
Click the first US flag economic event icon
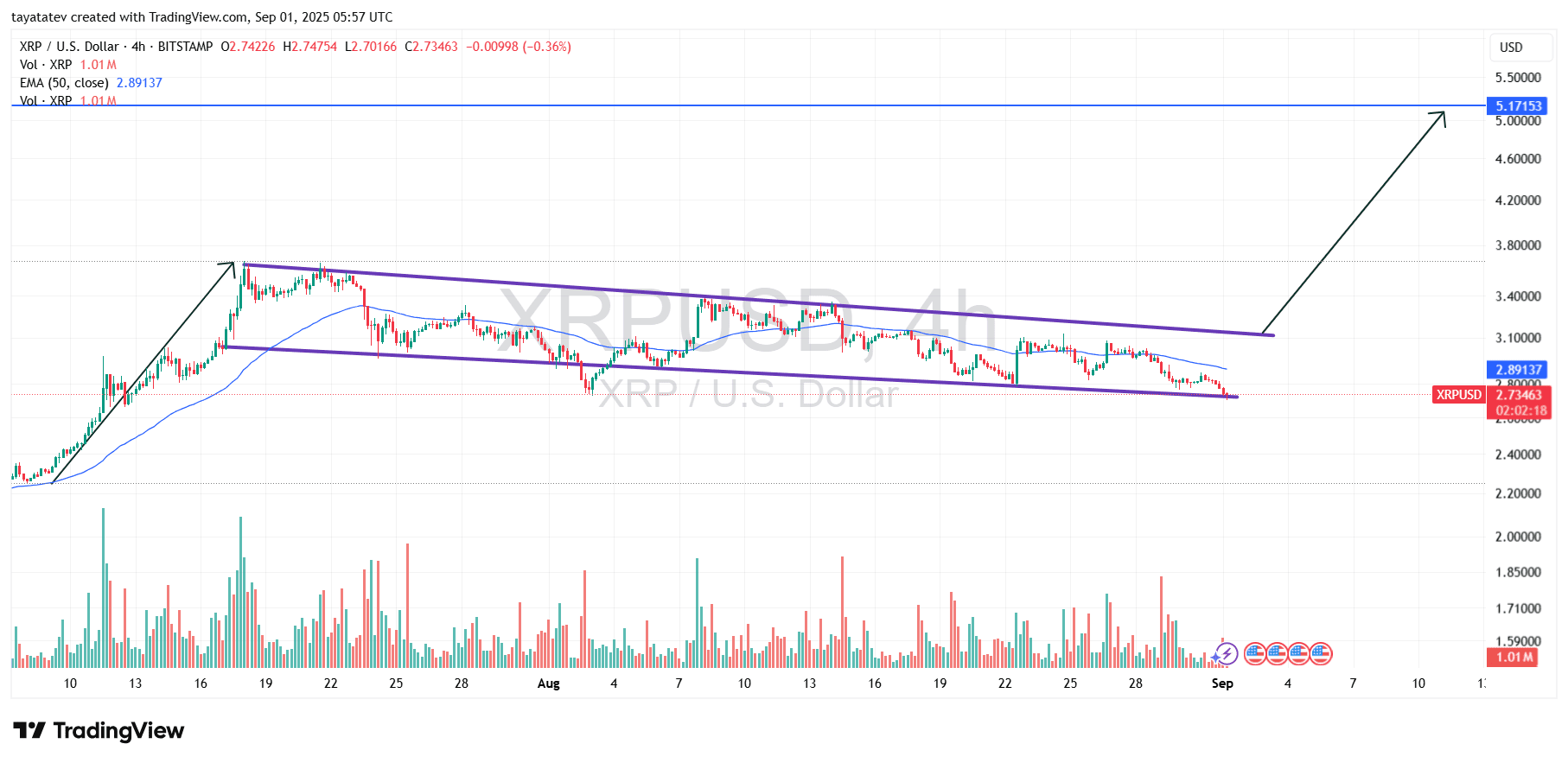(x=1255, y=653)
